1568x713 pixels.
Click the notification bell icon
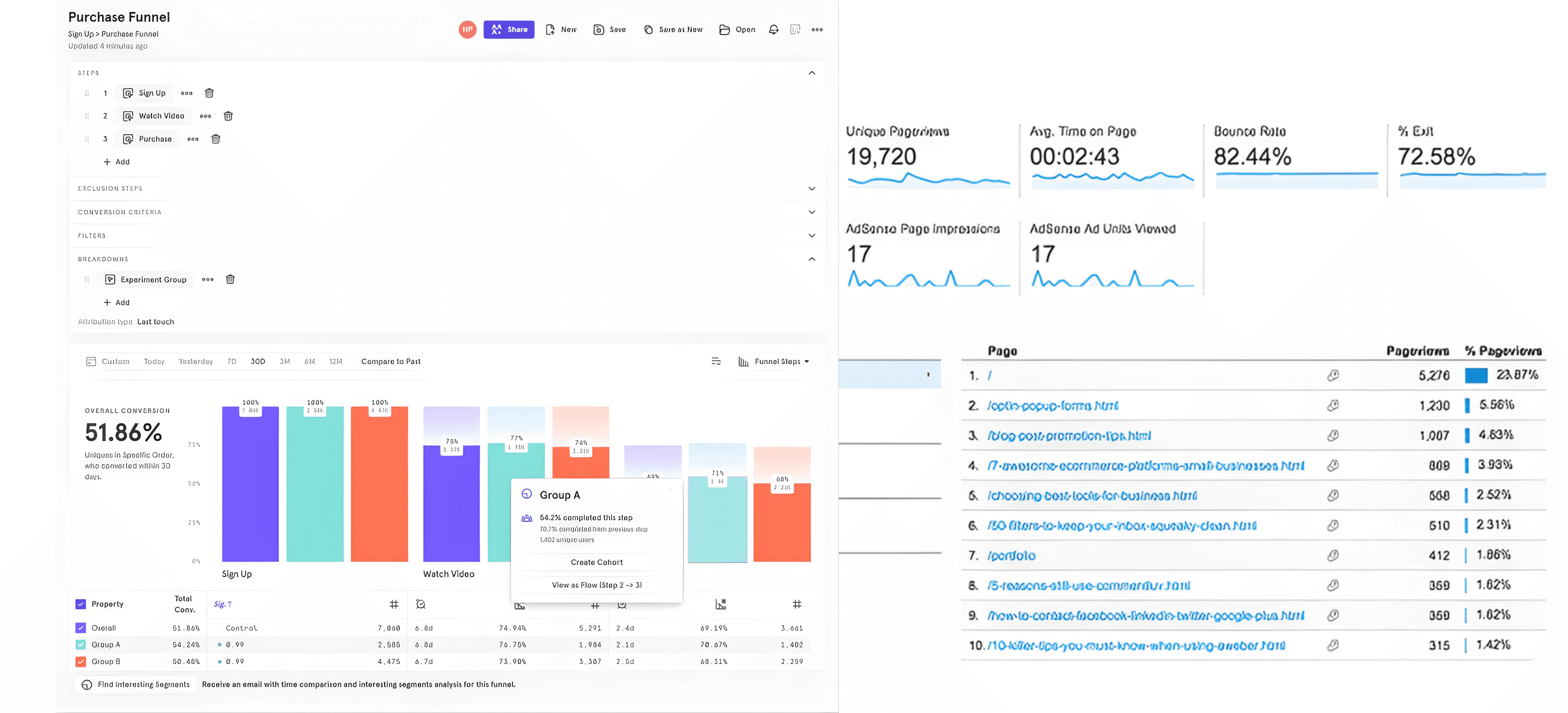coord(773,29)
